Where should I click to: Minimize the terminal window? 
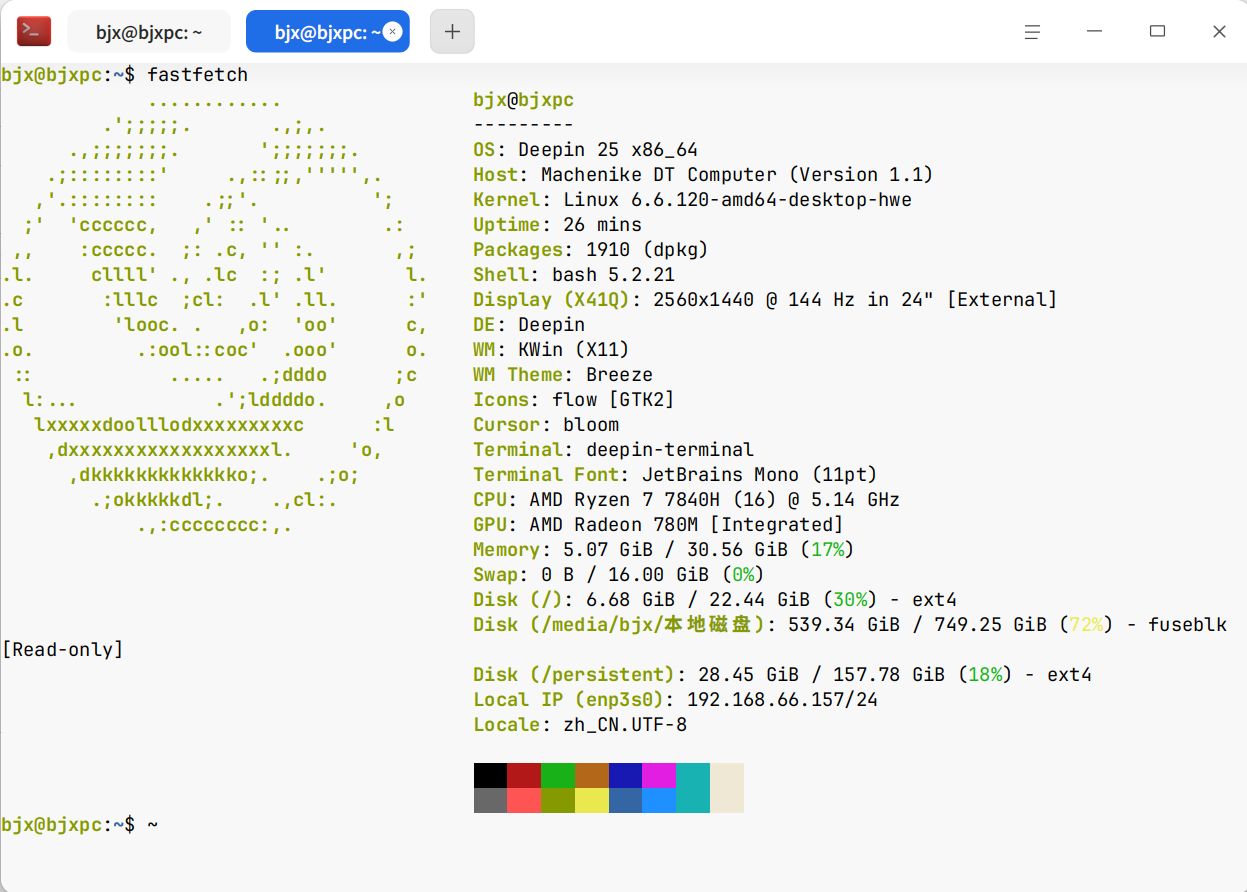click(x=1095, y=32)
